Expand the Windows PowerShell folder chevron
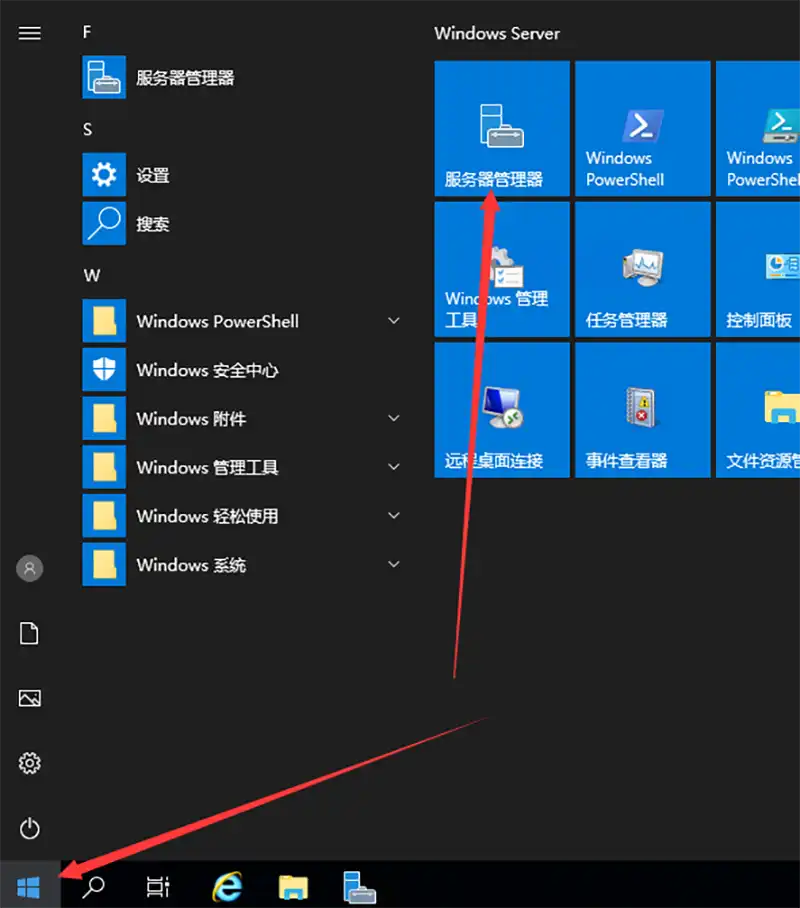This screenshot has width=800, height=908. tap(393, 321)
